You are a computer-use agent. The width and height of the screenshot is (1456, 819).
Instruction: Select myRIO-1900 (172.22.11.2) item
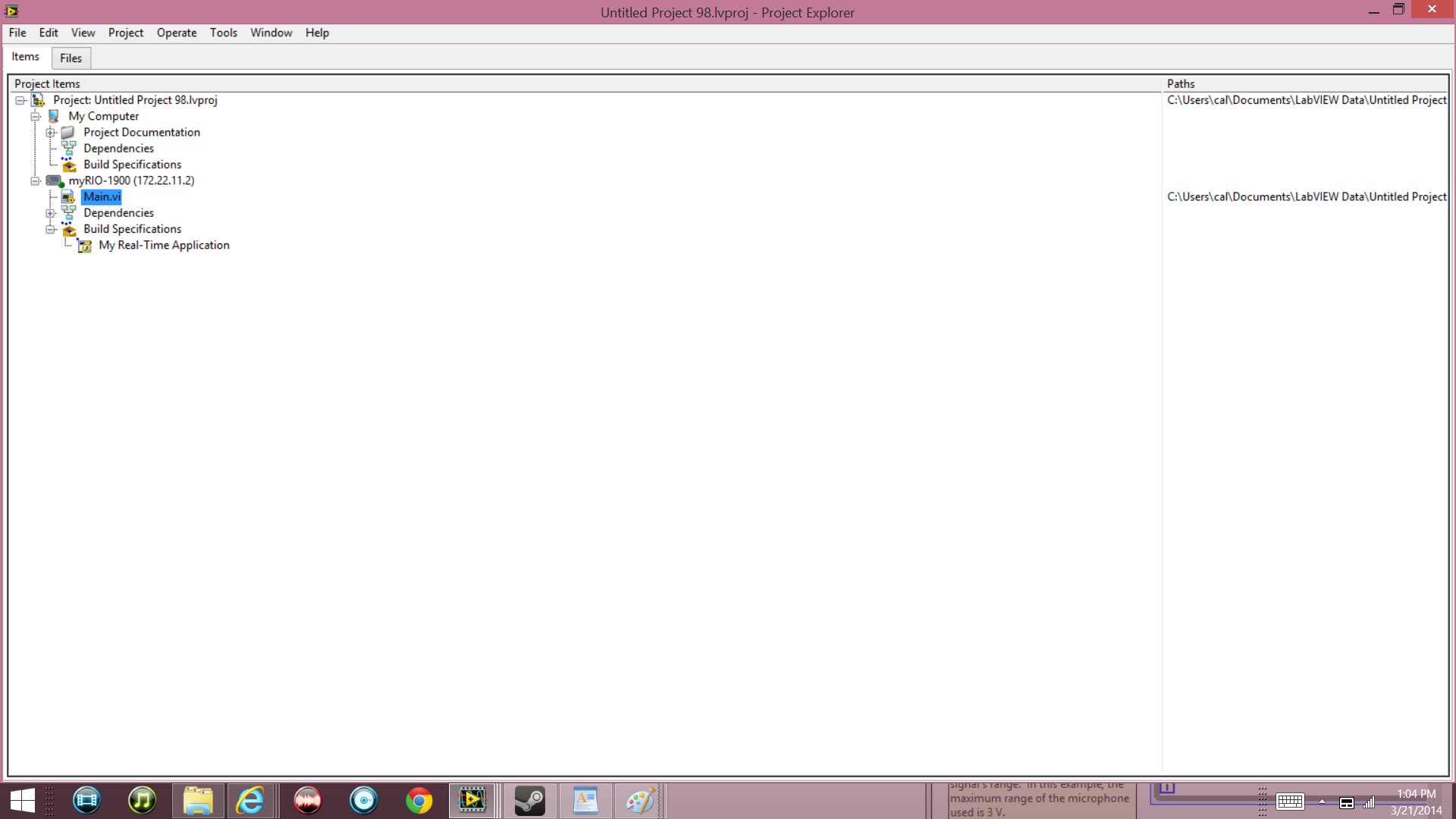pos(131,180)
